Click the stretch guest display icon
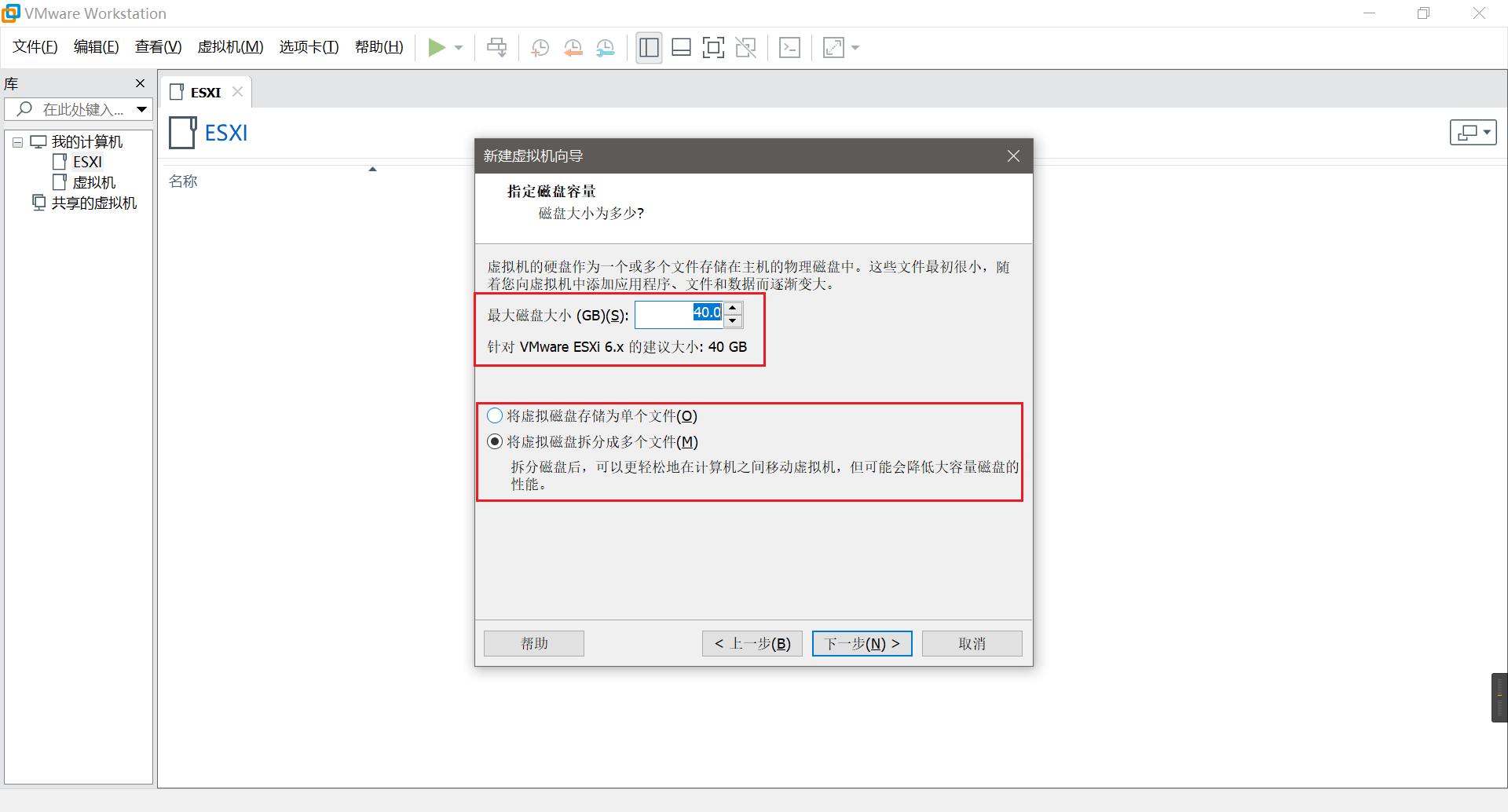Screen dimensions: 1508x812 833,48
